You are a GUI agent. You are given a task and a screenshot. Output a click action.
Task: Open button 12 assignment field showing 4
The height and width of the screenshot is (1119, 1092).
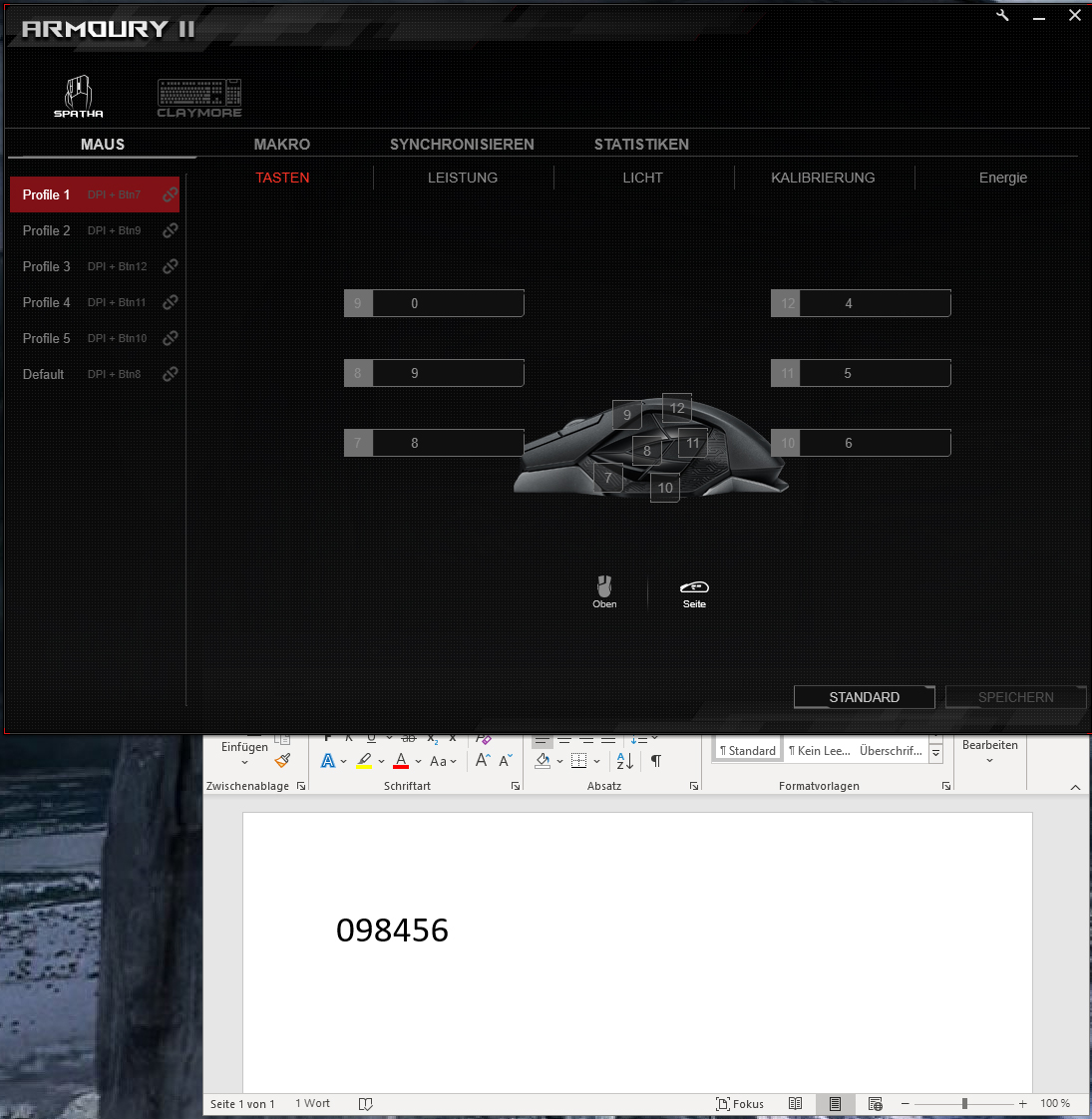(x=861, y=303)
